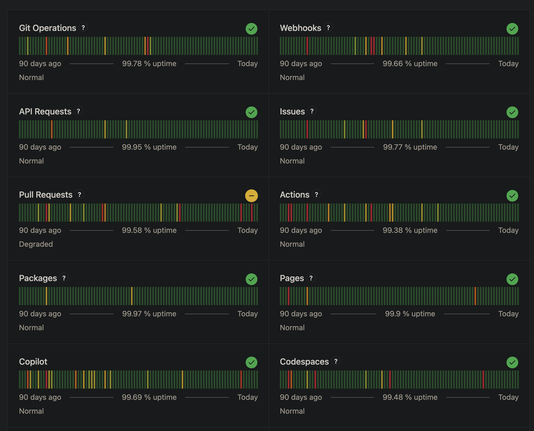Click the Normal status under Git Operations
This screenshot has height=431, width=534.
click(31, 77)
